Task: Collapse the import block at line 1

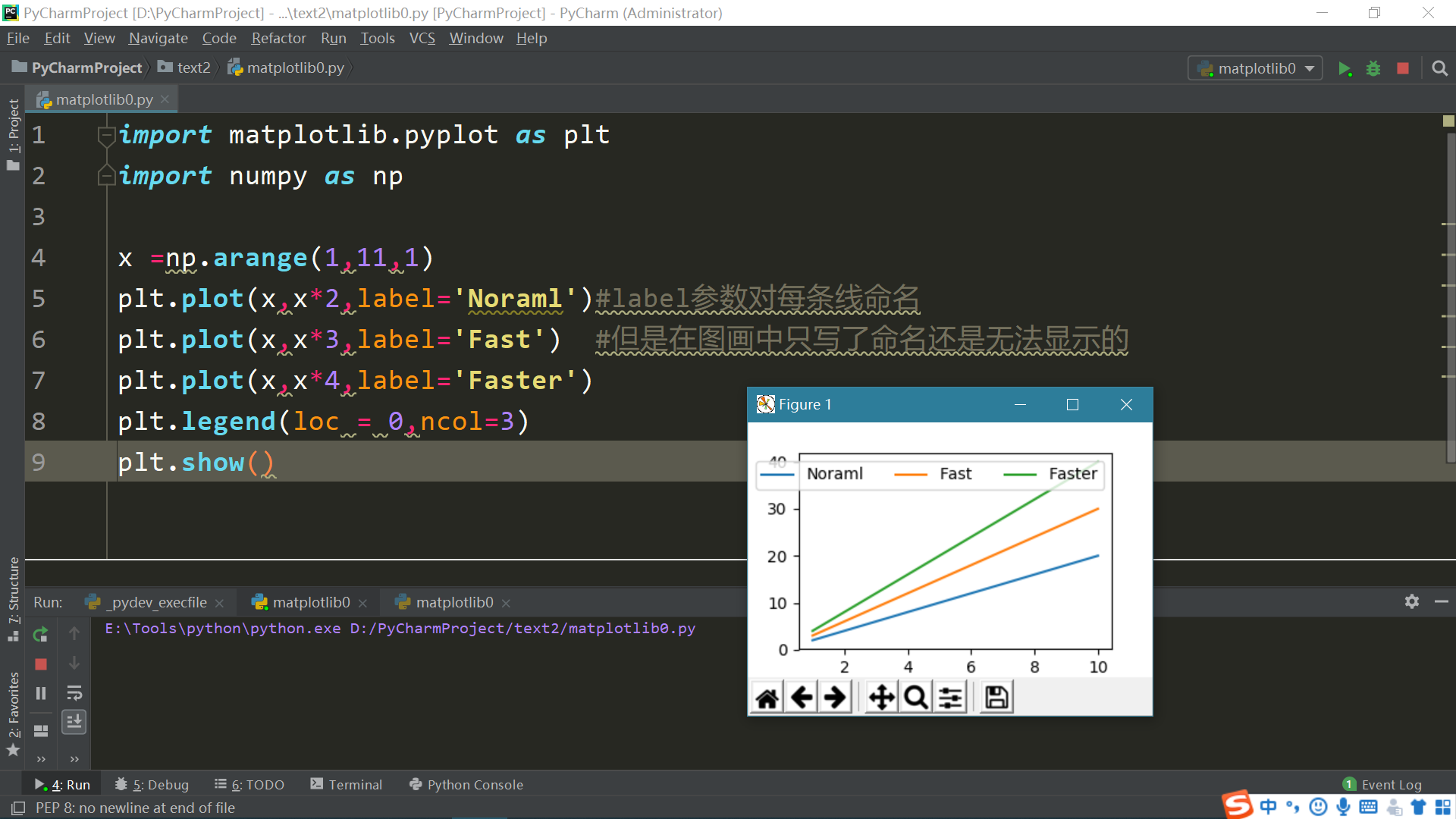Action: [x=105, y=136]
